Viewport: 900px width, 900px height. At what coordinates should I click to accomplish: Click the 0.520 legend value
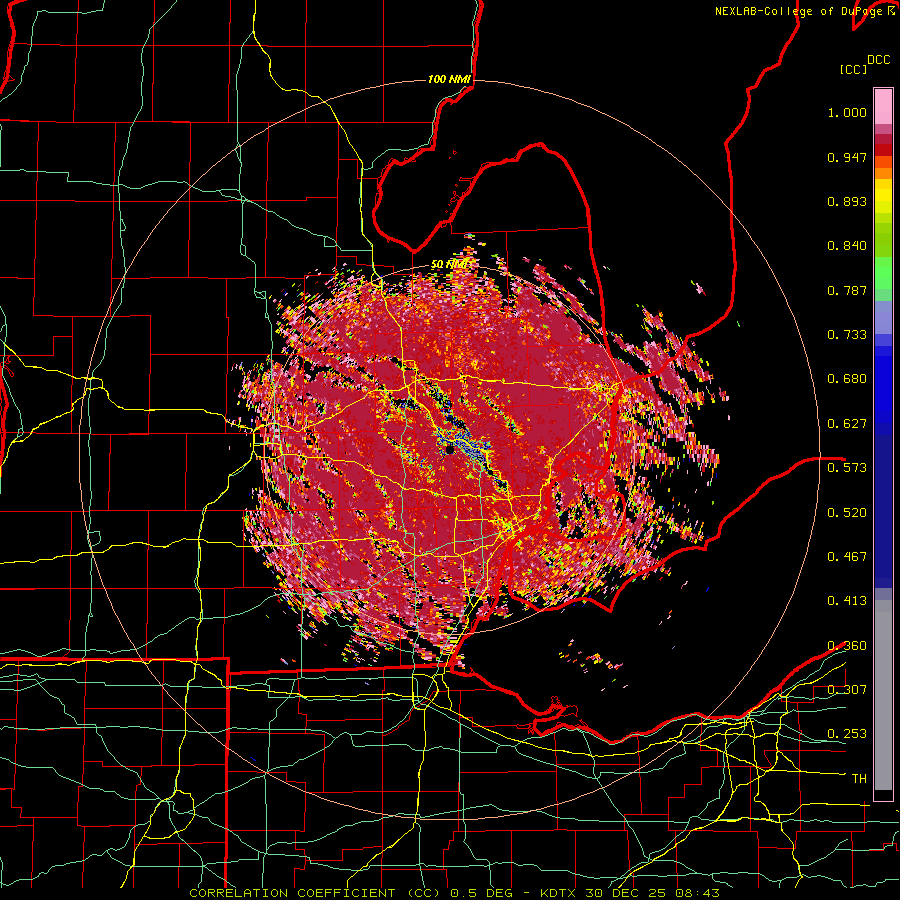tap(847, 512)
